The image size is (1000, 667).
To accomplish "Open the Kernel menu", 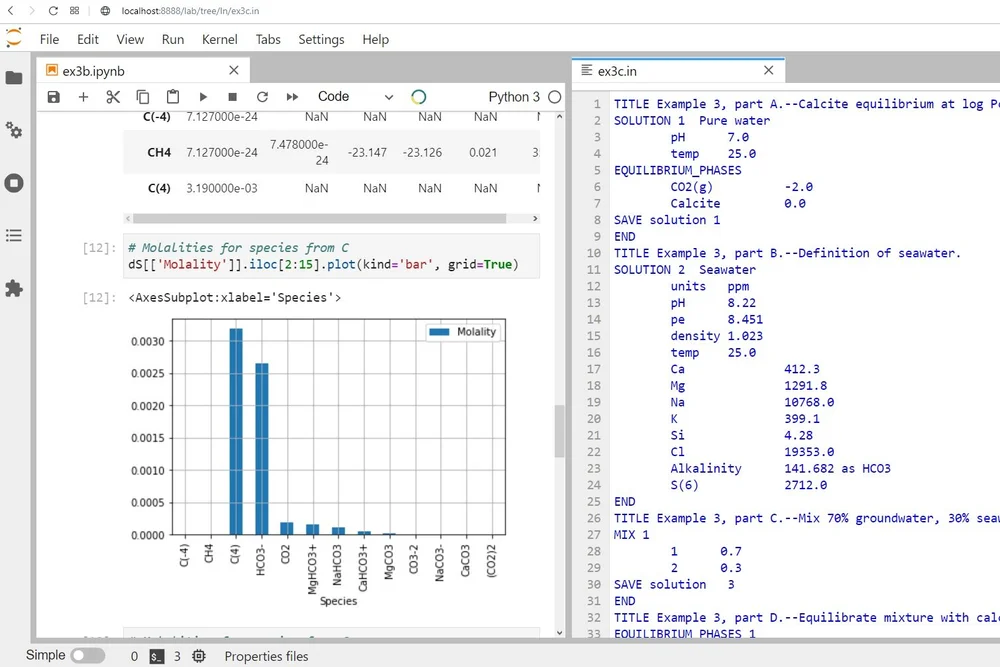I will point(219,39).
